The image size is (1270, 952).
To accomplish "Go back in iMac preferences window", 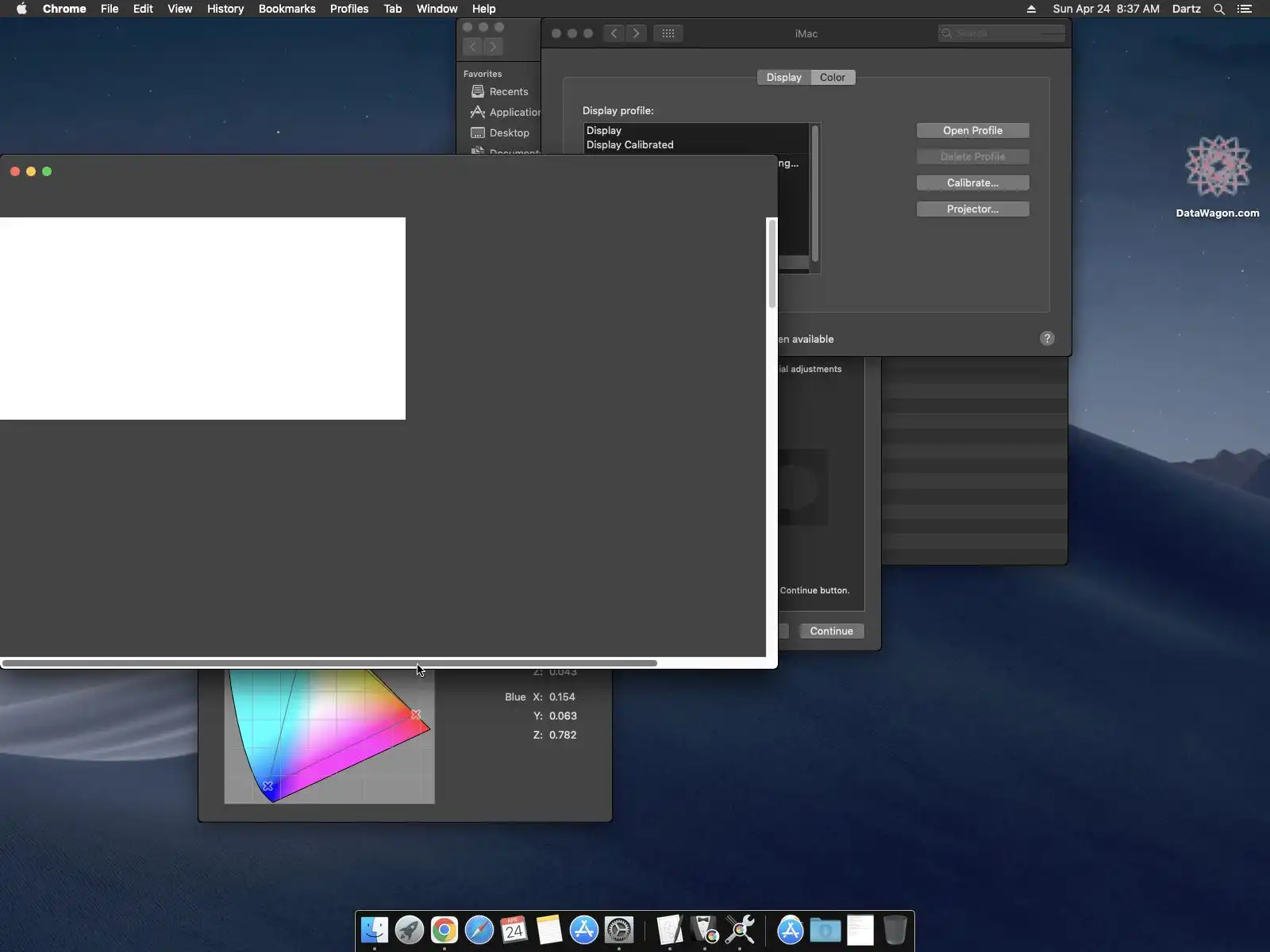I will coord(614,33).
